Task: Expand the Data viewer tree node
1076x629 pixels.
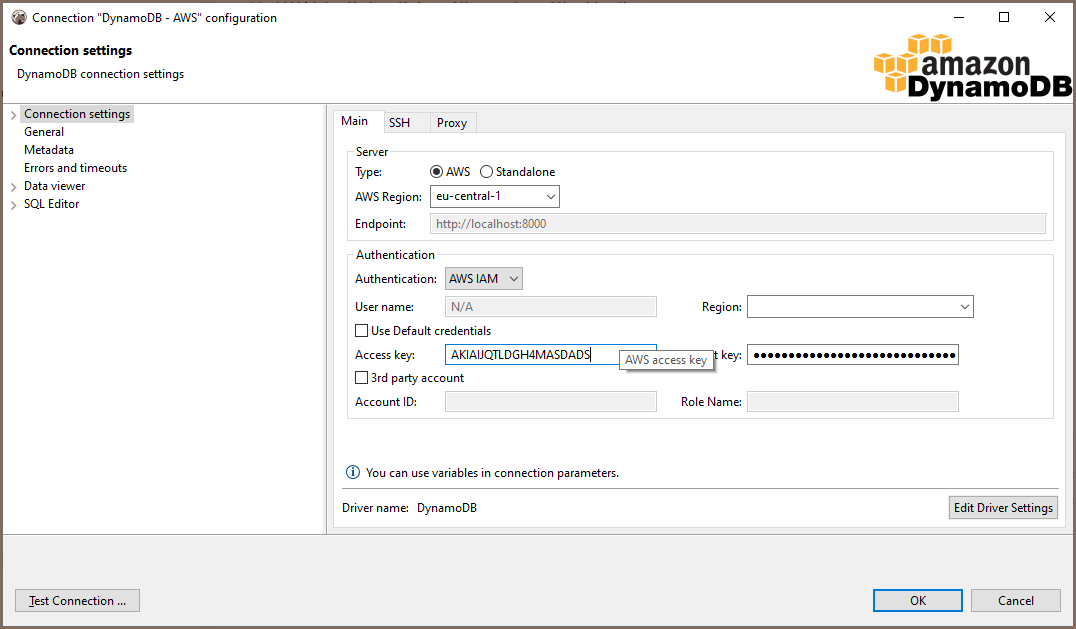Action: (12, 185)
